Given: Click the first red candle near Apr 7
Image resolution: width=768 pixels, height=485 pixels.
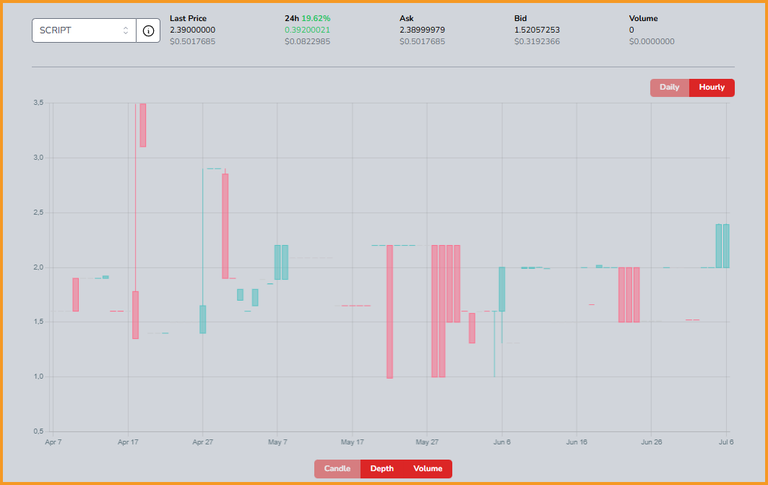Looking at the screenshot, I should click(x=76, y=294).
